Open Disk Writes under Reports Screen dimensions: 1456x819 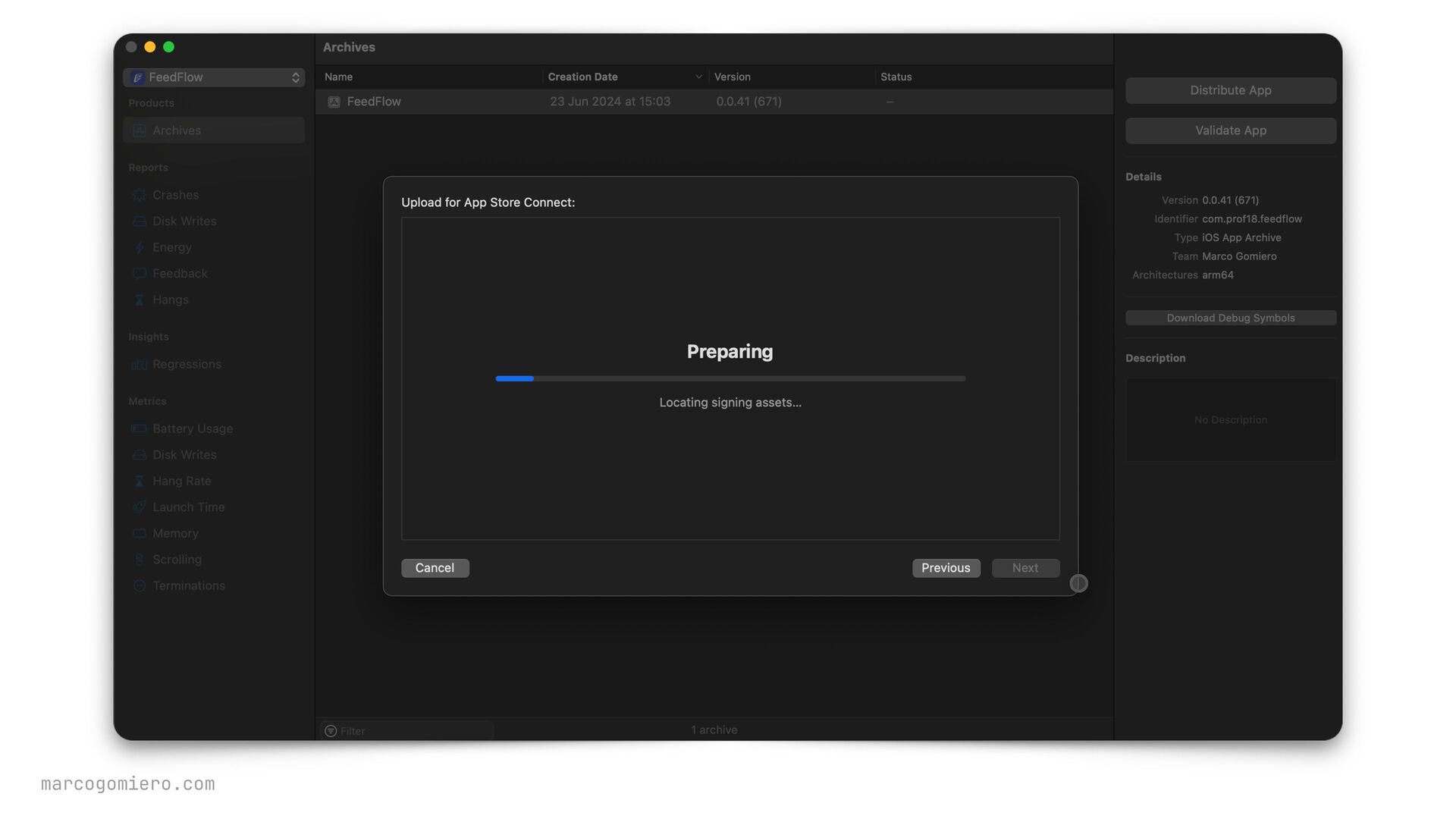tap(184, 221)
